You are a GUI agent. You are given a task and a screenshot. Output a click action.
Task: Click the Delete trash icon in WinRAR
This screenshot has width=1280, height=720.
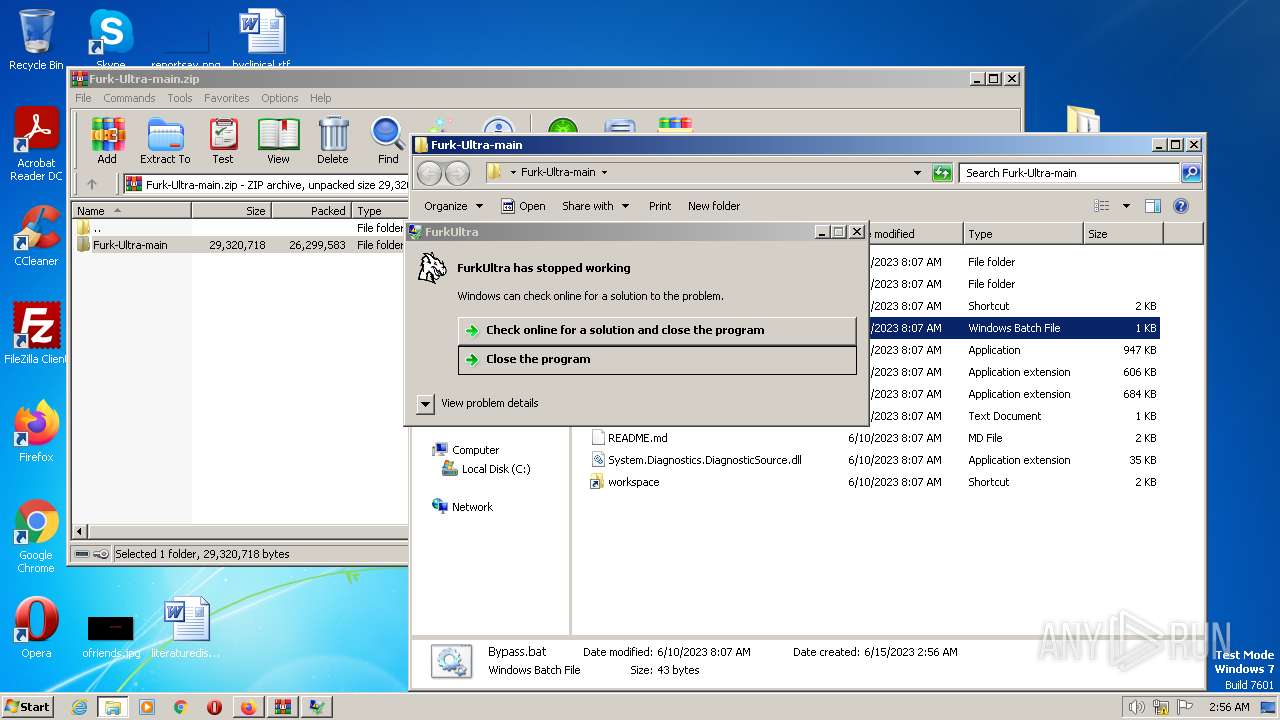point(333,140)
